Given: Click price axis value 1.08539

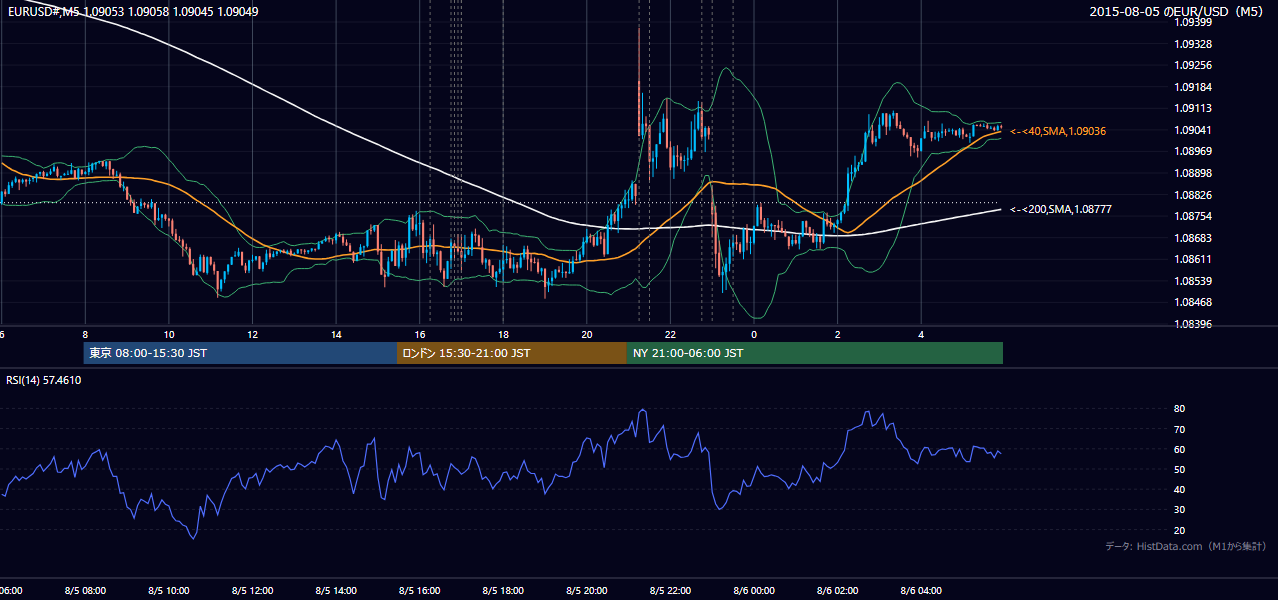Looking at the screenshot, I should pos(1193,281).
